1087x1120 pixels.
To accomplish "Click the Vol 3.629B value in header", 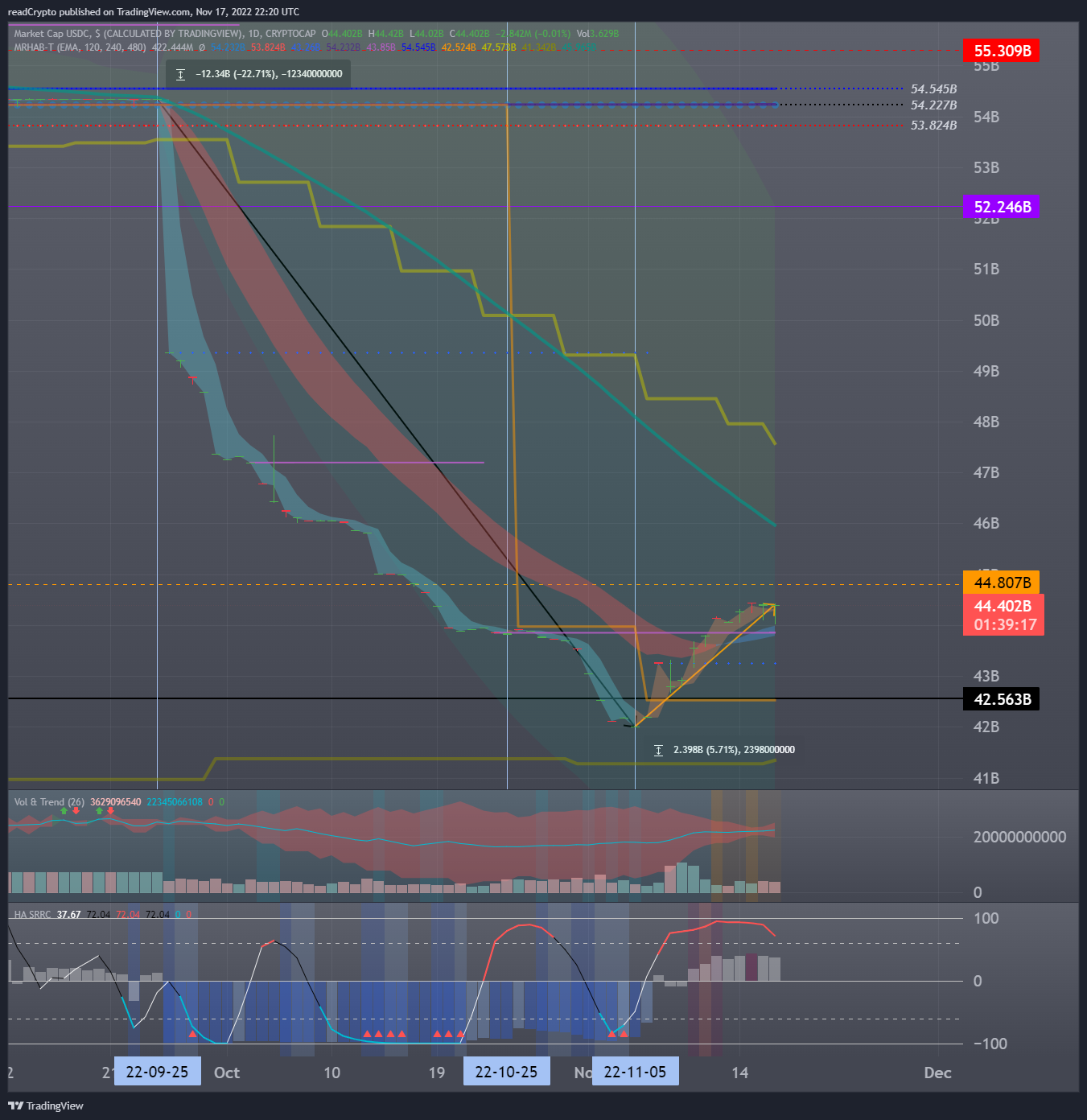I will 598,34.
